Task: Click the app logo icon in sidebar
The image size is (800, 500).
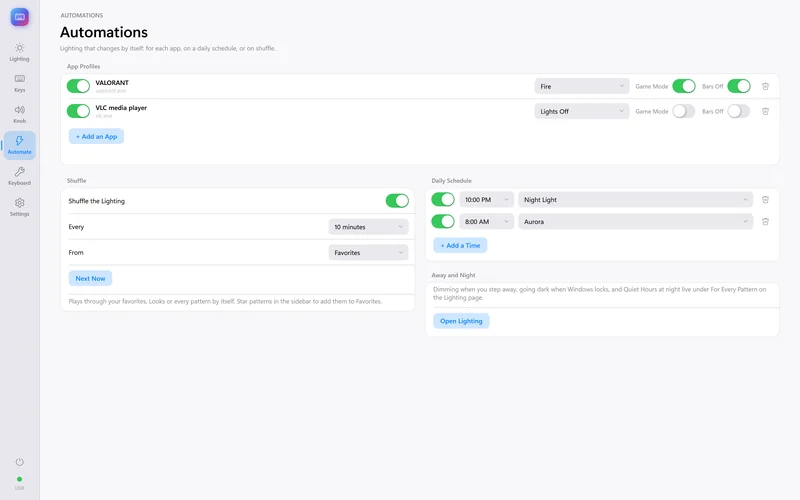Action: point(19,17)
